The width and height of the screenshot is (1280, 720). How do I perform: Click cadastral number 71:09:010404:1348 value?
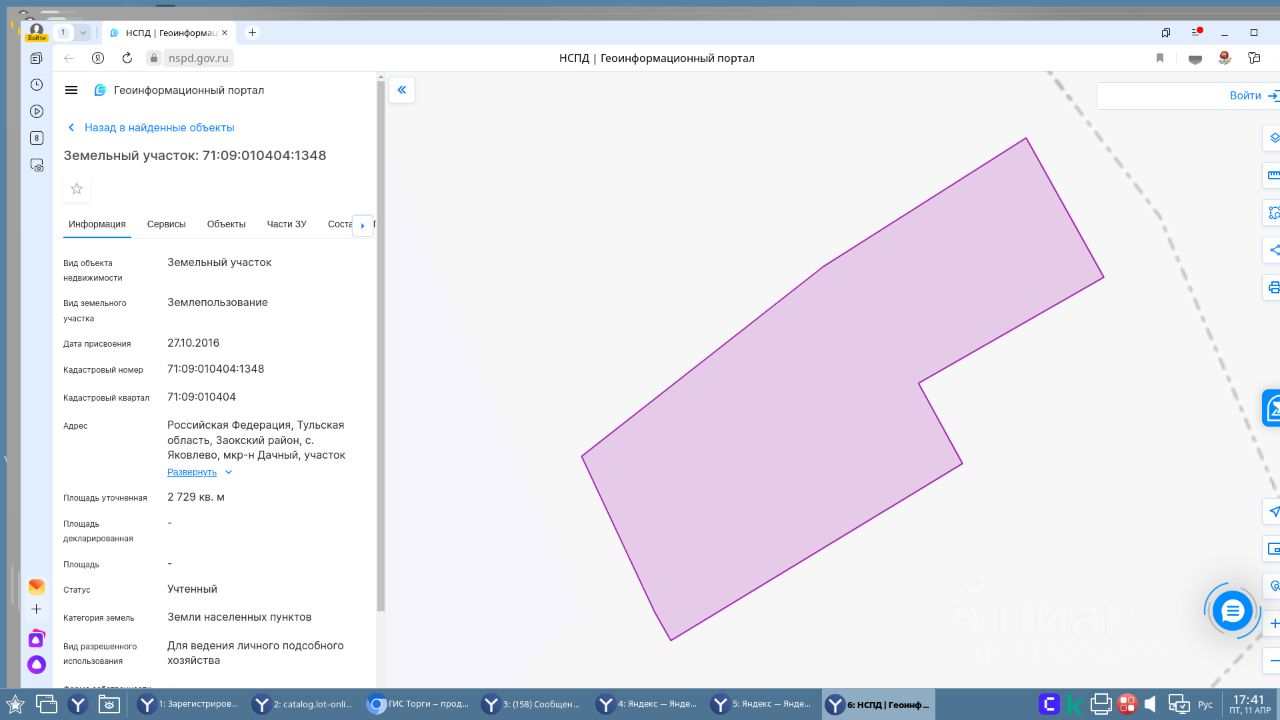(x=216, y=369)
